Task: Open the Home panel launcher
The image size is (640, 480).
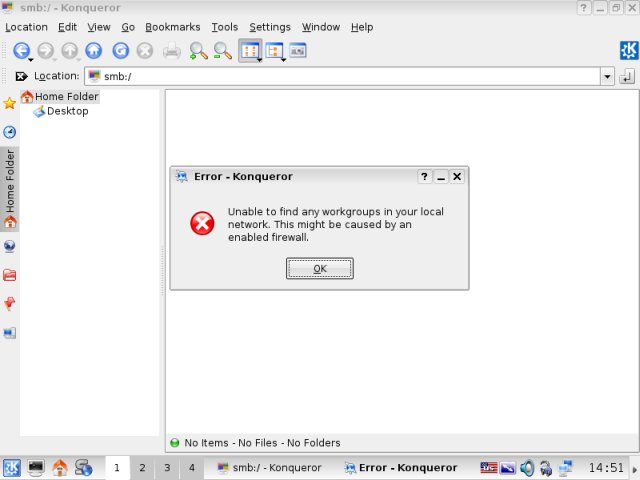Action: (x=60, y=467)
